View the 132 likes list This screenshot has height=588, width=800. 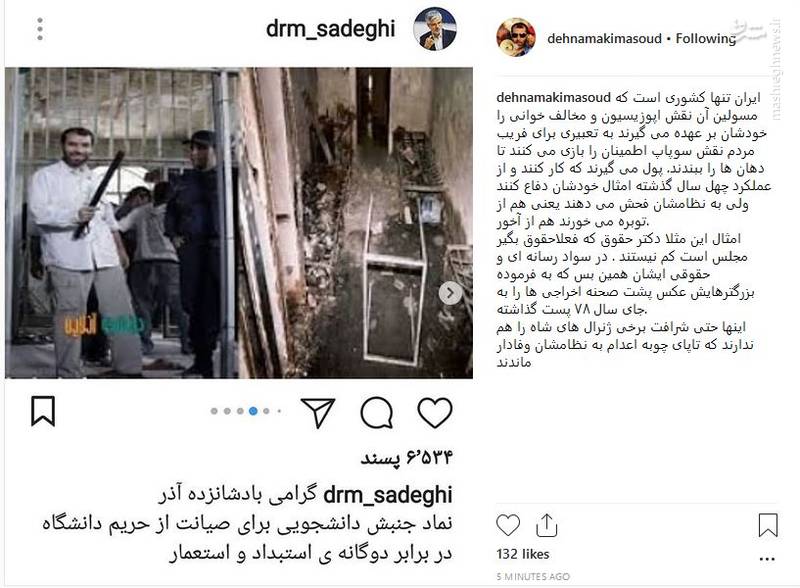[x=522, y=554]
